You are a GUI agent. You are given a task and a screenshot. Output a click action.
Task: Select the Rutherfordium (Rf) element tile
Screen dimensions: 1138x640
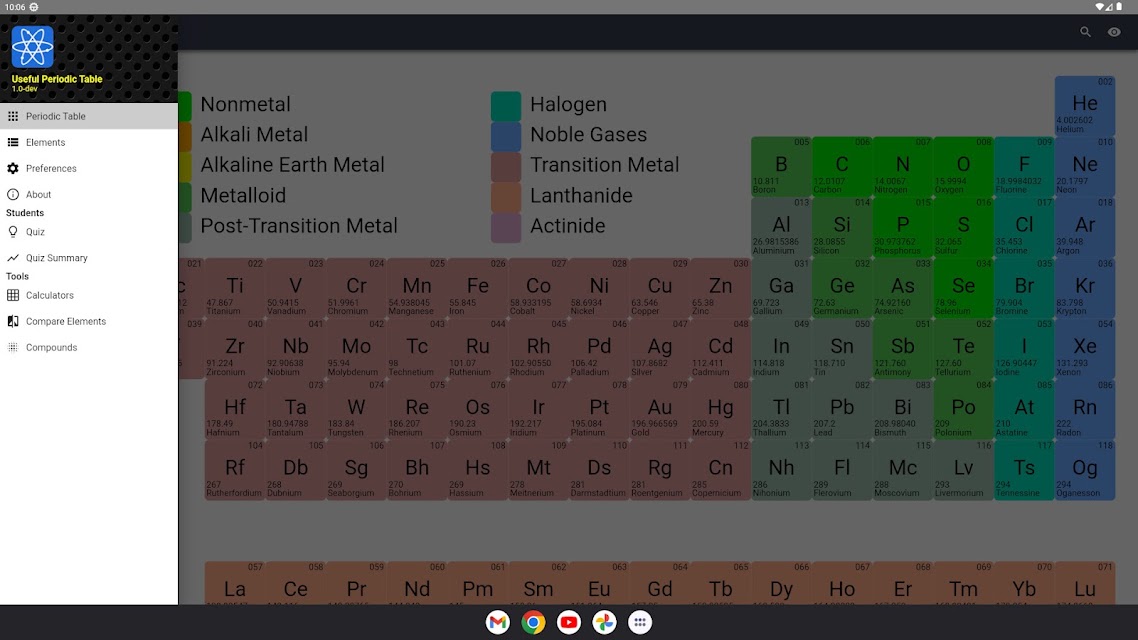tap(234, 470)
